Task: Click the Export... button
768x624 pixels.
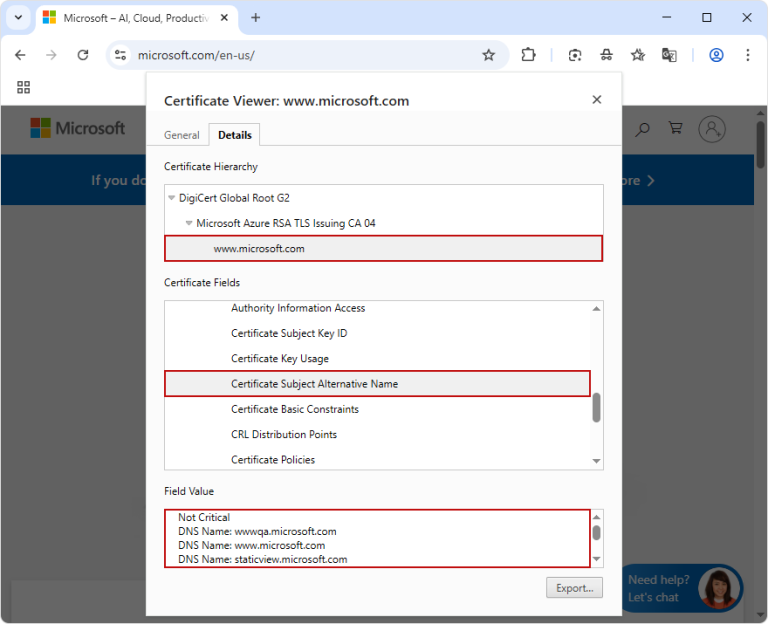Action: click(574, 588)
